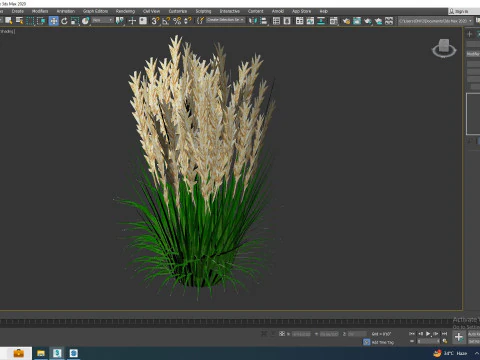480x360 pixels.
Task: Open the project folder path dropdown
Action: tap(436, 21)
